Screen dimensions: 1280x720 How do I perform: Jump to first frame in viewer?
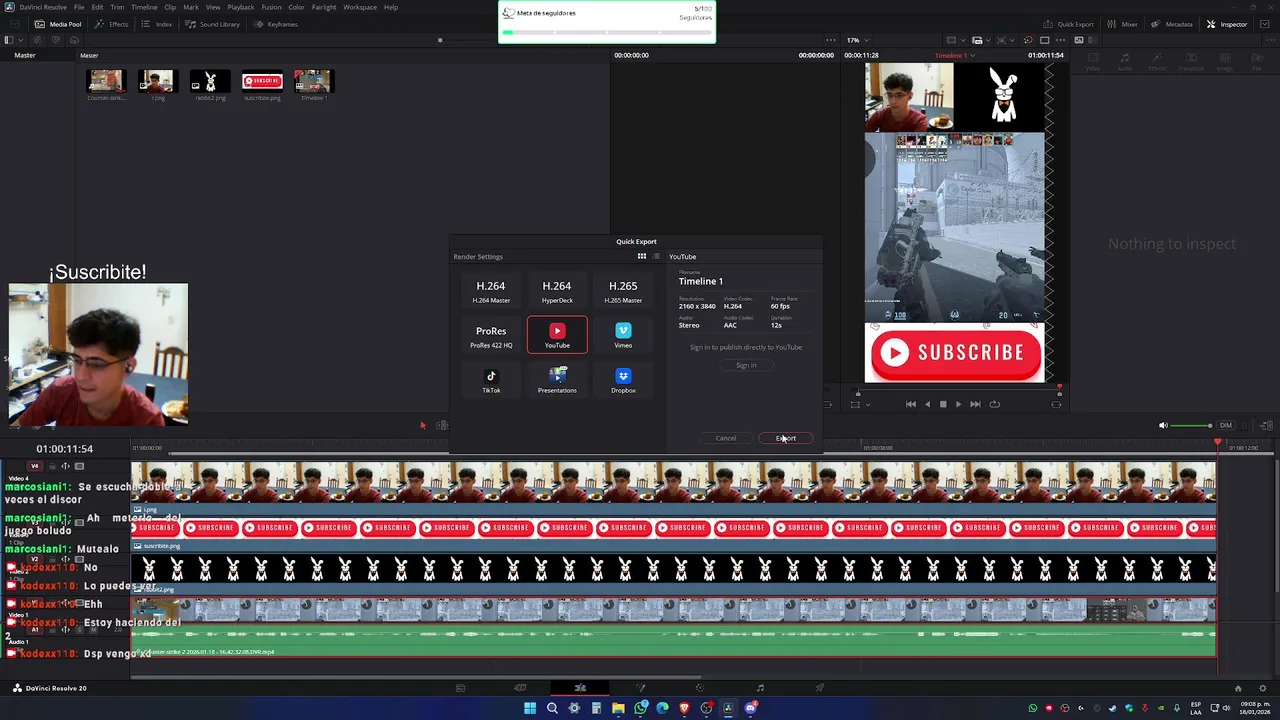[x=910, y=404]
